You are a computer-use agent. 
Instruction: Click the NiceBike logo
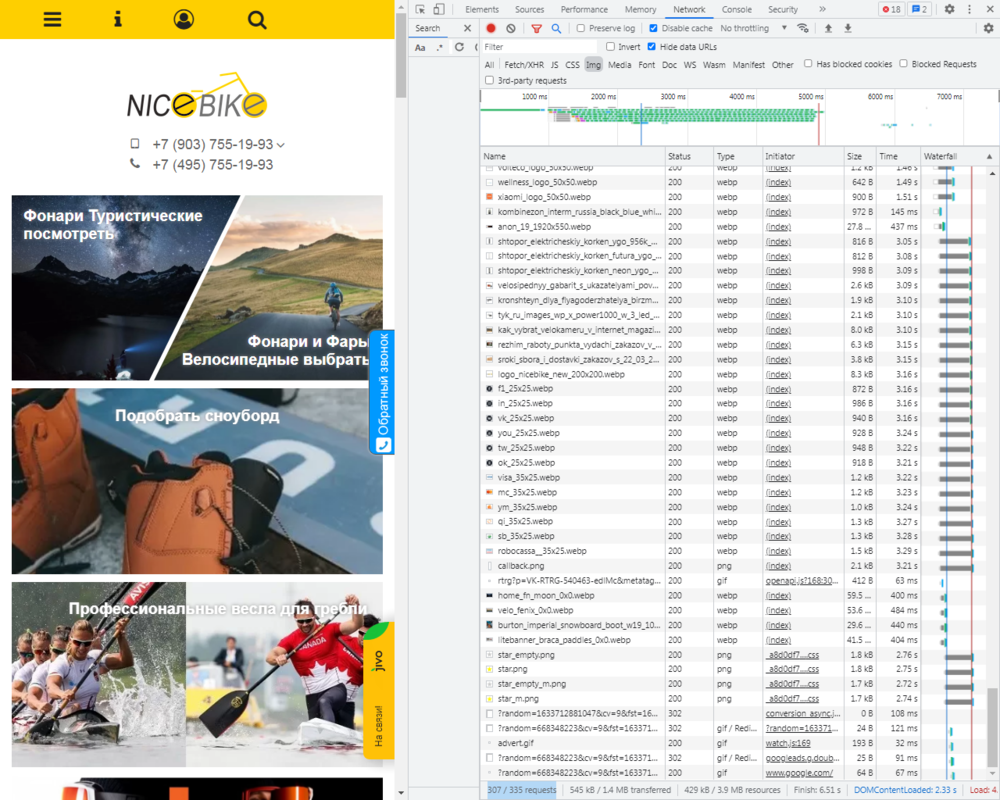pos(197,96)
